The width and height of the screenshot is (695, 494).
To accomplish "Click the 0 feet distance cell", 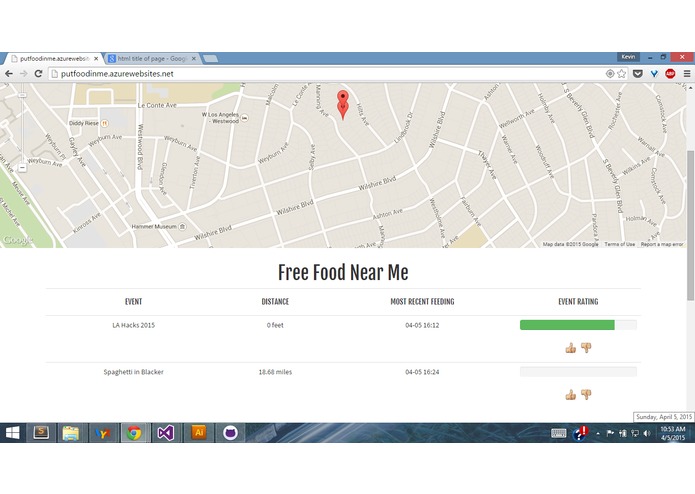I will tap(275, 325).
